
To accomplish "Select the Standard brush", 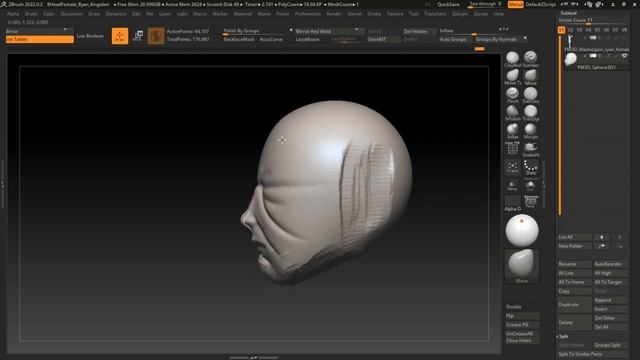I will (531, 58).
